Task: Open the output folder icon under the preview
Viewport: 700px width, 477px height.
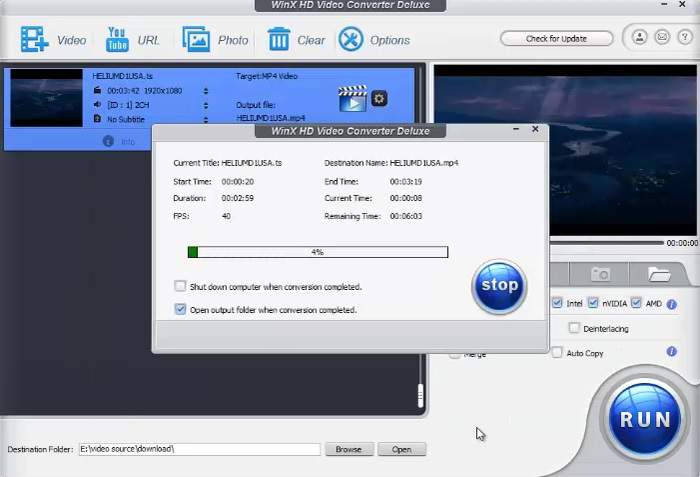Action: point(659,273)
